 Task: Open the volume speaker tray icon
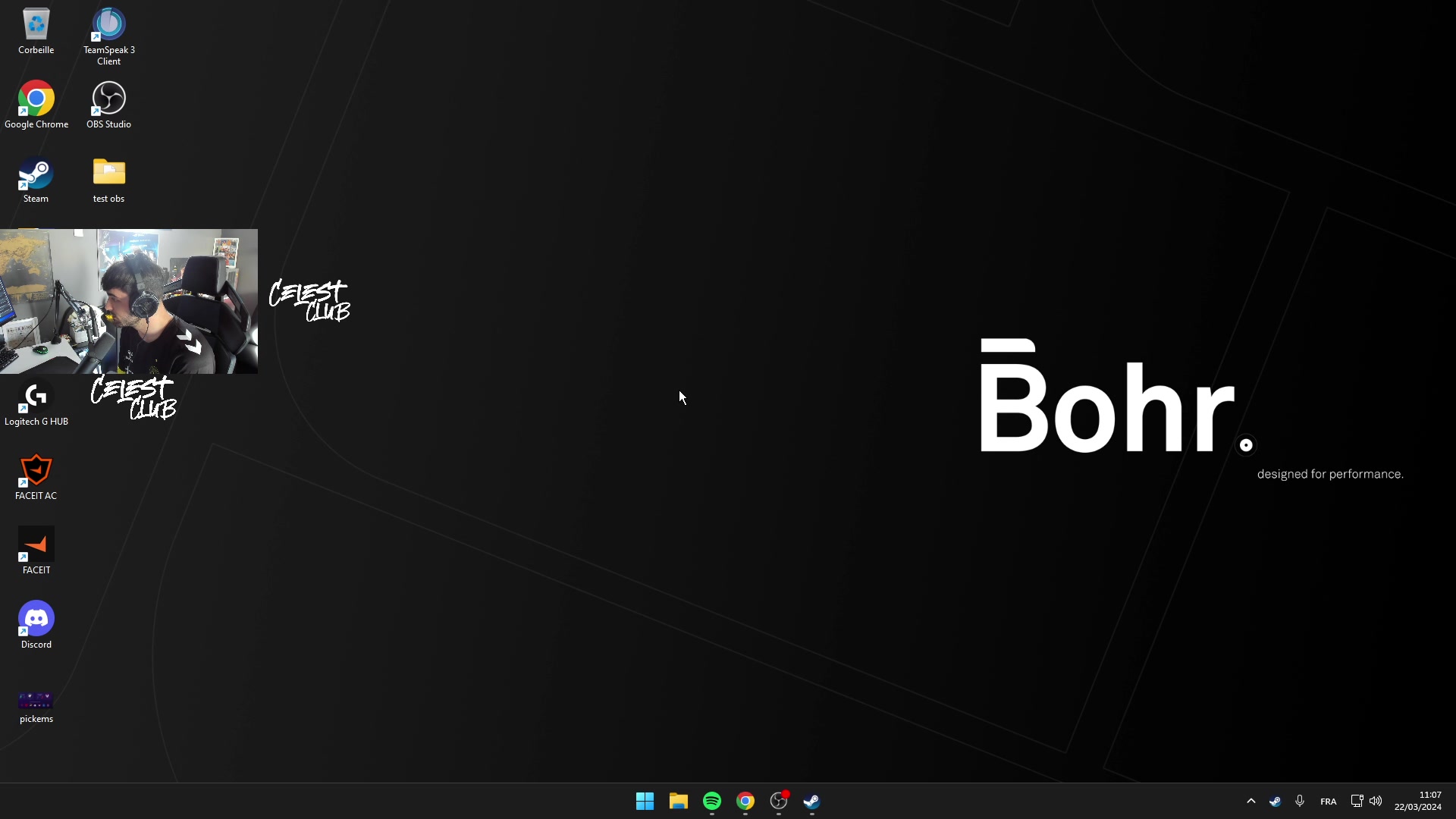coord(1376,801)
